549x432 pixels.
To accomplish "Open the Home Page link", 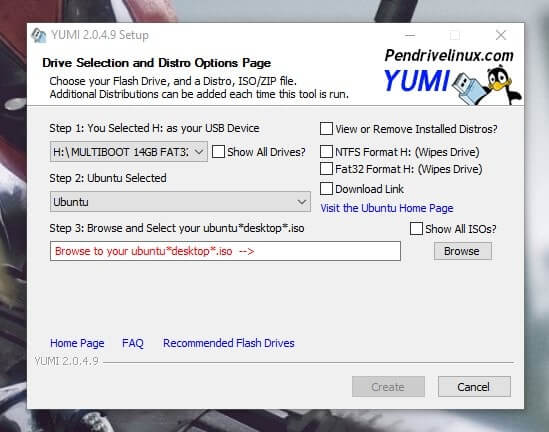I will point(77,343).
